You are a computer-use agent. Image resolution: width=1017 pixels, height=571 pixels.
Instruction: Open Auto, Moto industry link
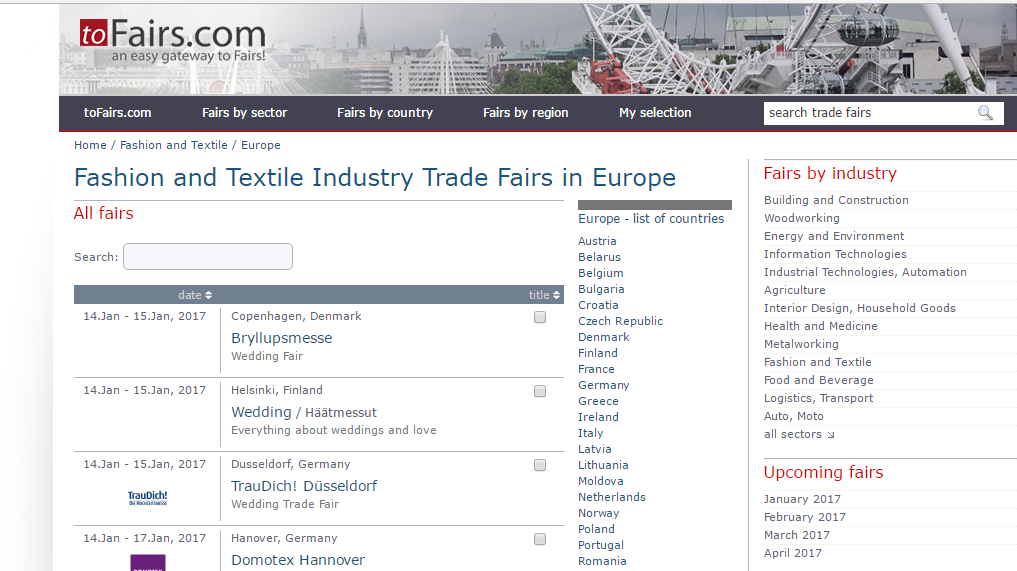[x=794, y=417]
